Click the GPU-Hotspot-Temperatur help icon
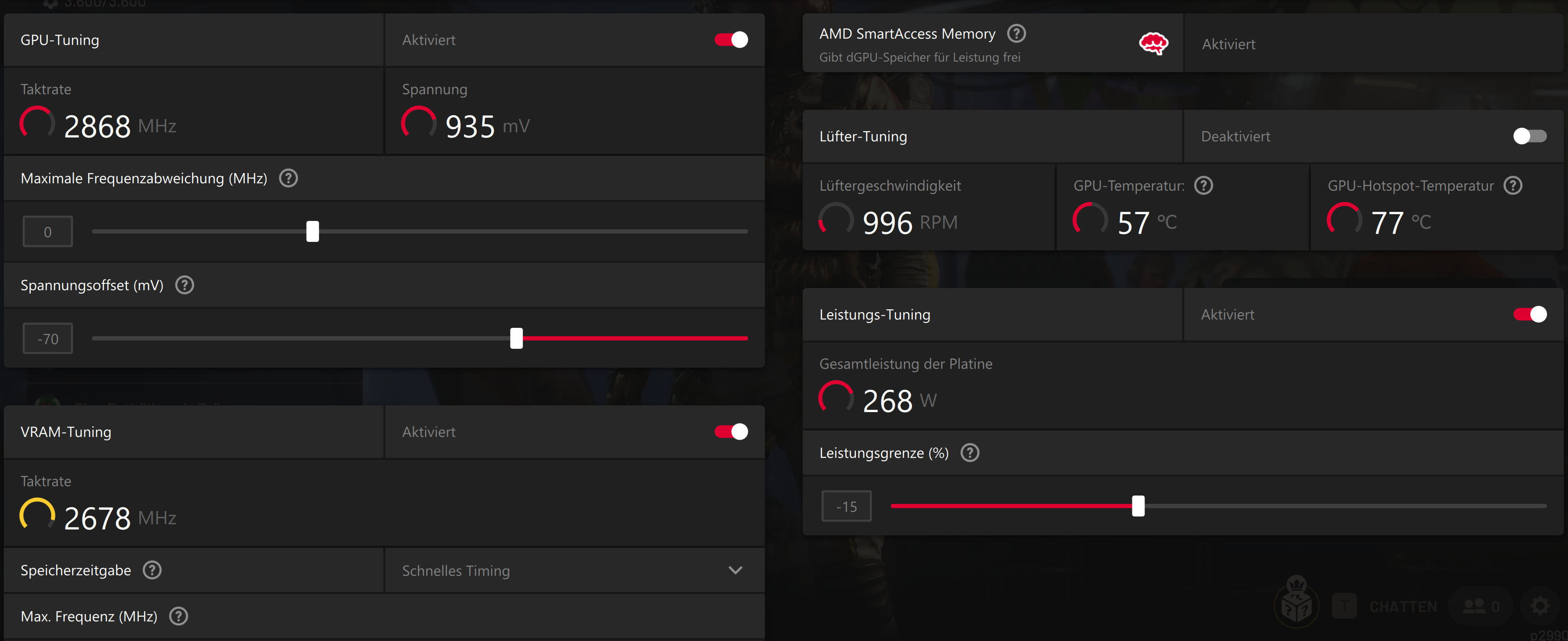 point(1512,185)
